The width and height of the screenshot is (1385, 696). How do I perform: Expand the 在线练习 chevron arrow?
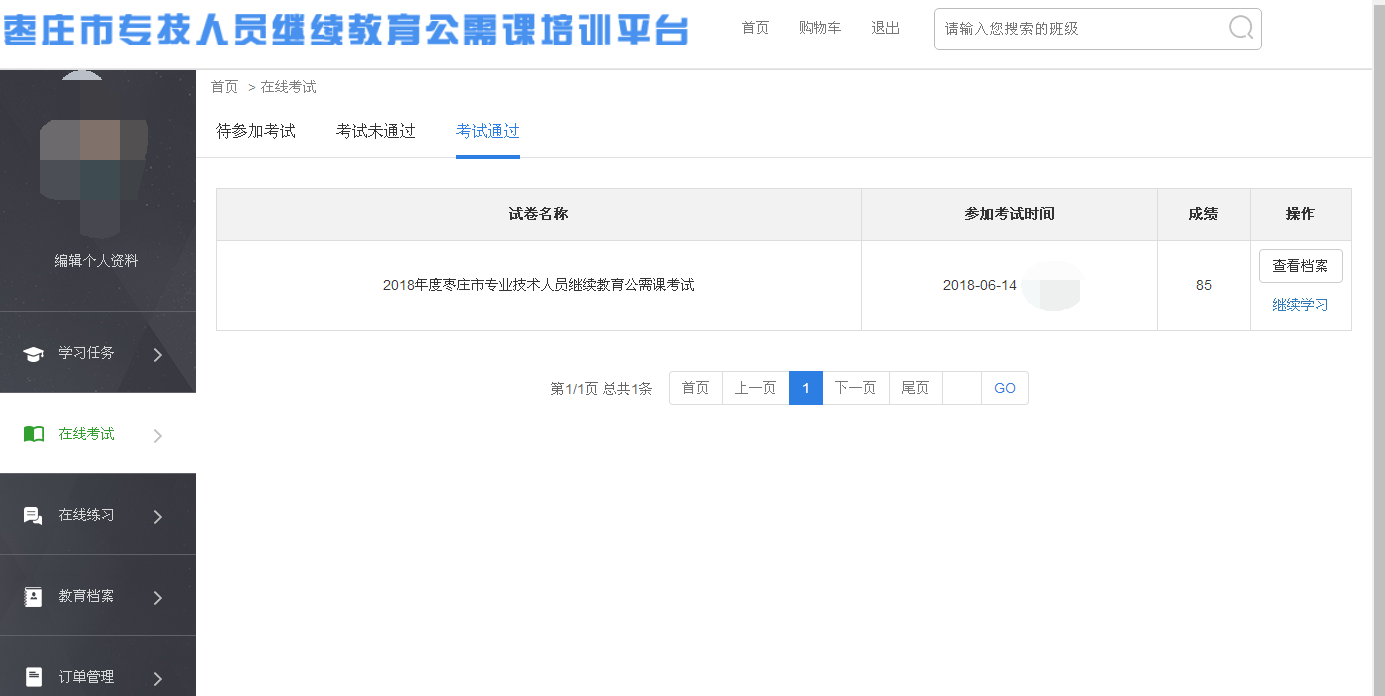click(158, 517)
